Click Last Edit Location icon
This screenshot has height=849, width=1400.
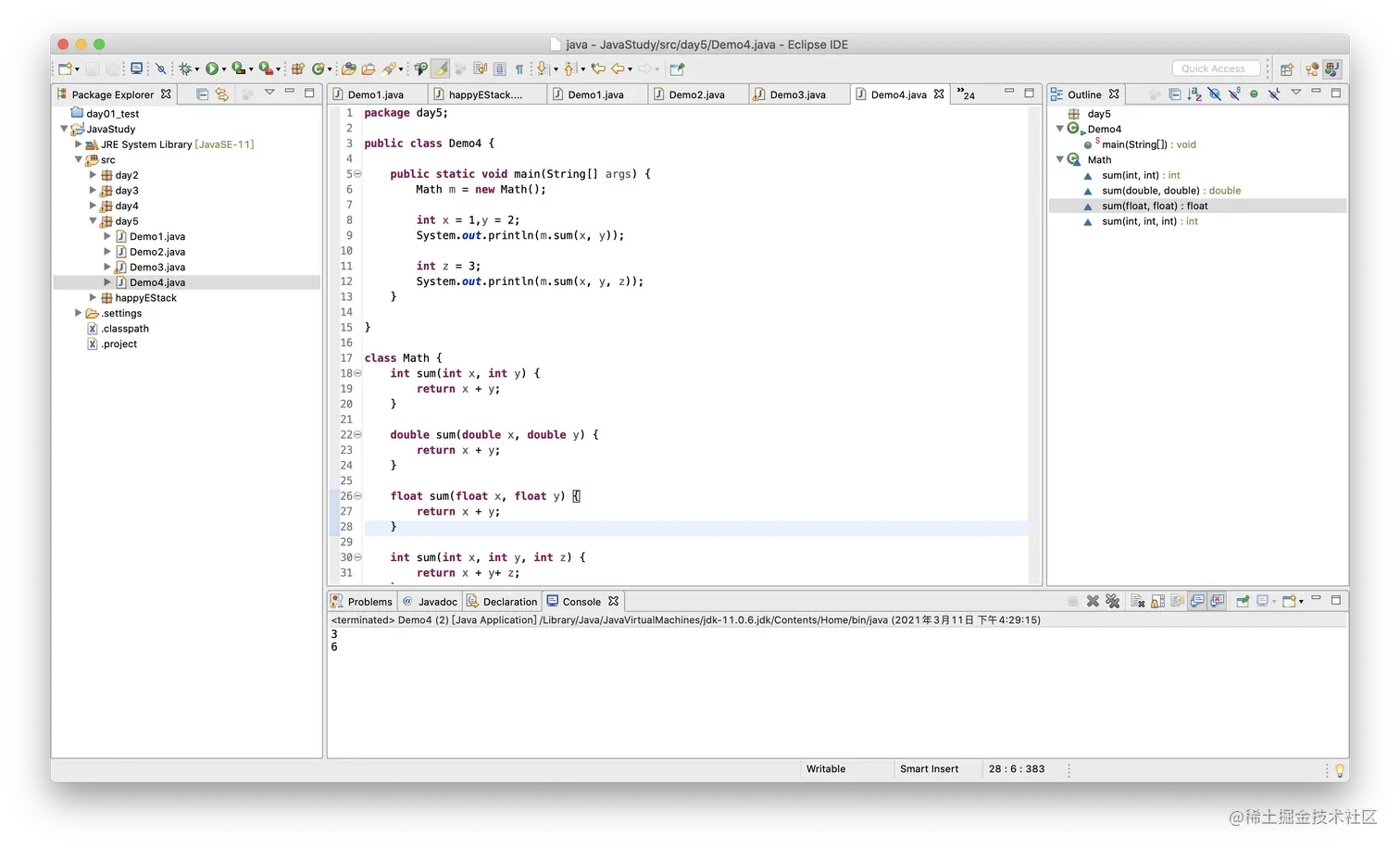(598, 69)
